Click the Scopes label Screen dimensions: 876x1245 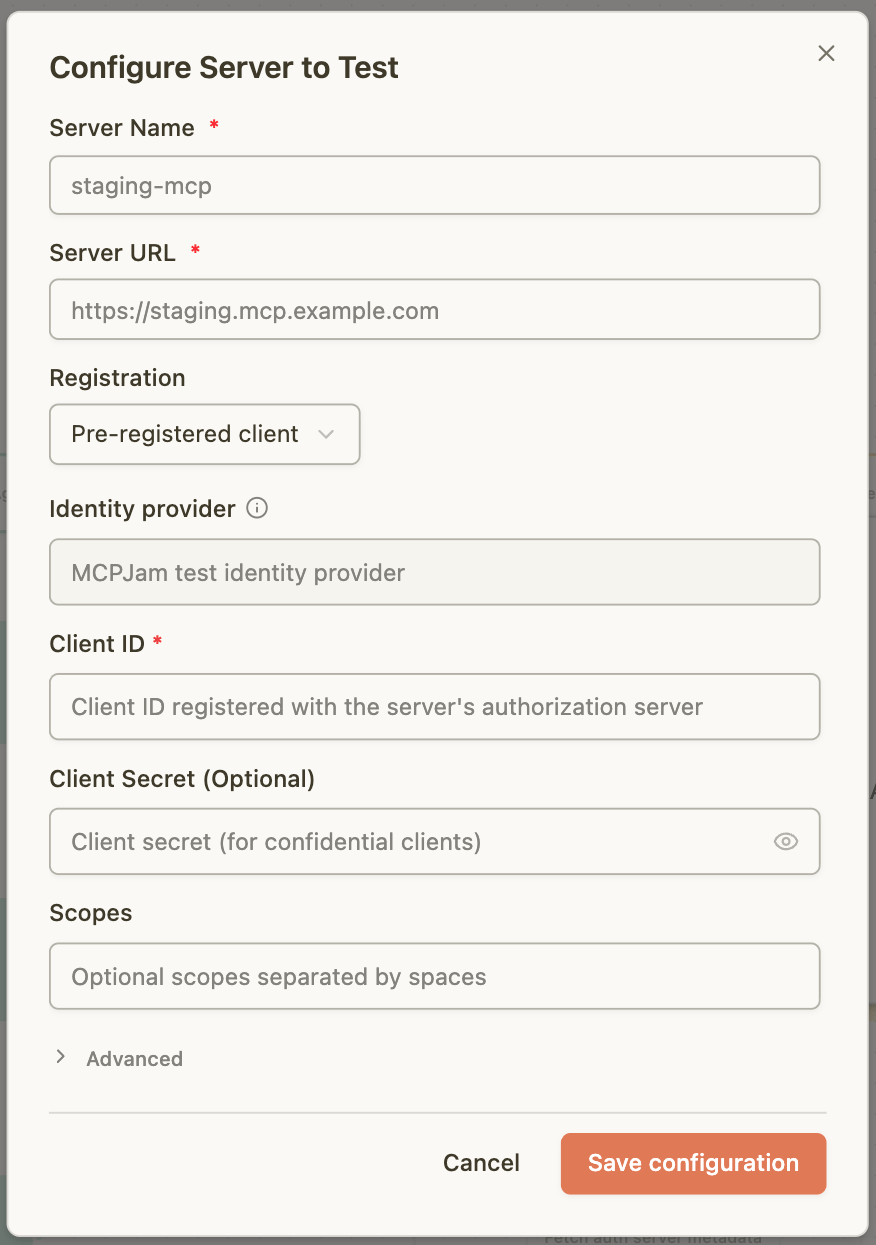click(91, 913)
